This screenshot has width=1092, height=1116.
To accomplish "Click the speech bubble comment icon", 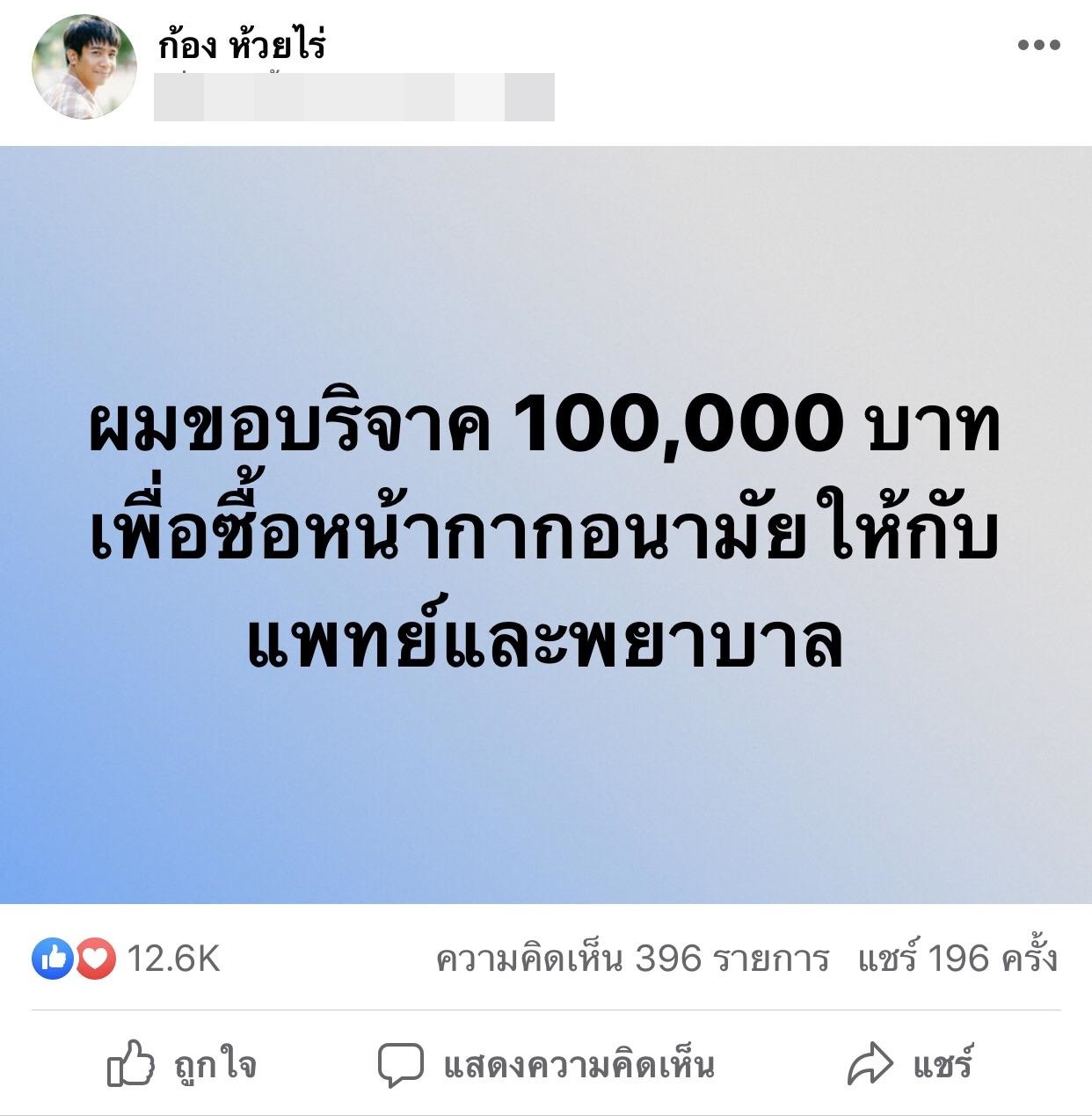I will [x=400, y=1066].
